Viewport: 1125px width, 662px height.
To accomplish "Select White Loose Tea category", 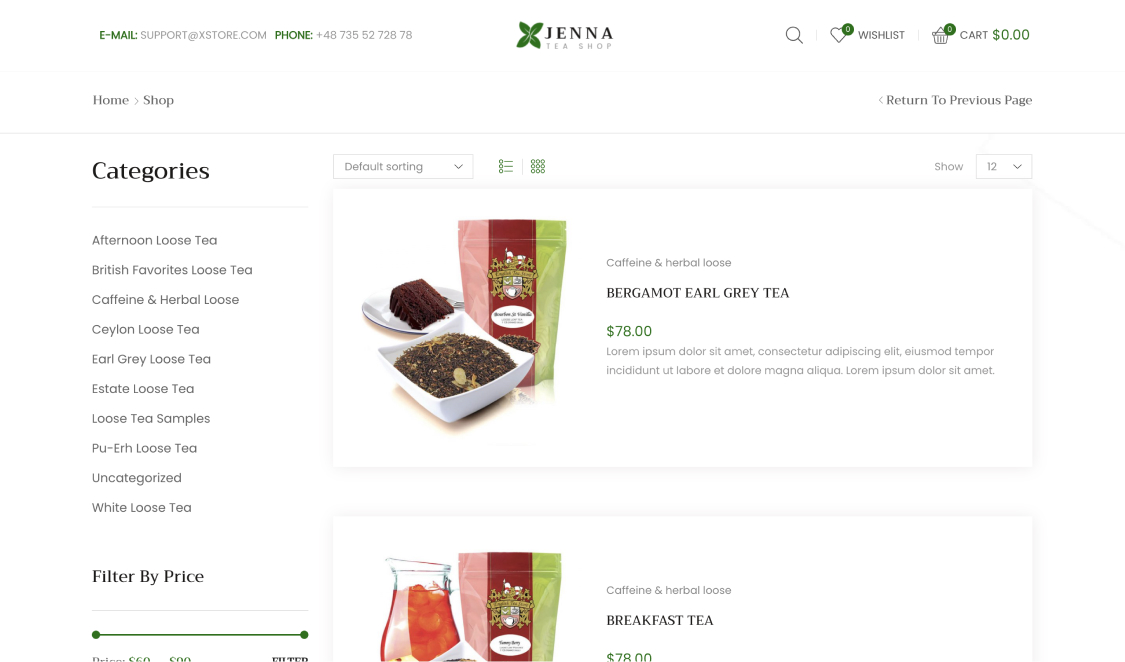I will coord(141,507).
